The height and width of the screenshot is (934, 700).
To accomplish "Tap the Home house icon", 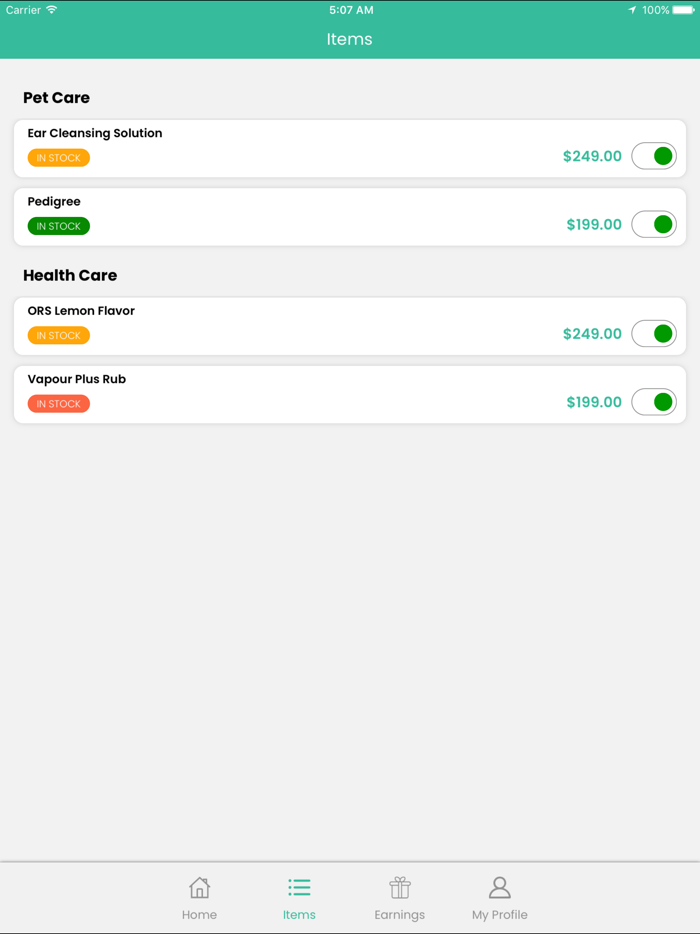I will pos(199,887).
